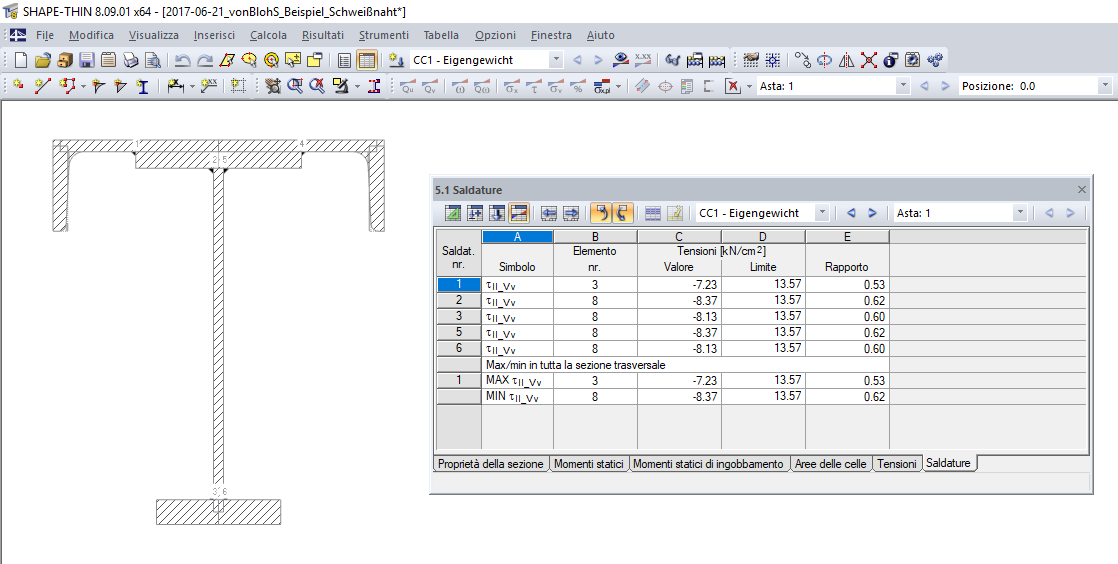Open a file with the folder icon

click(x=43, y=61)
